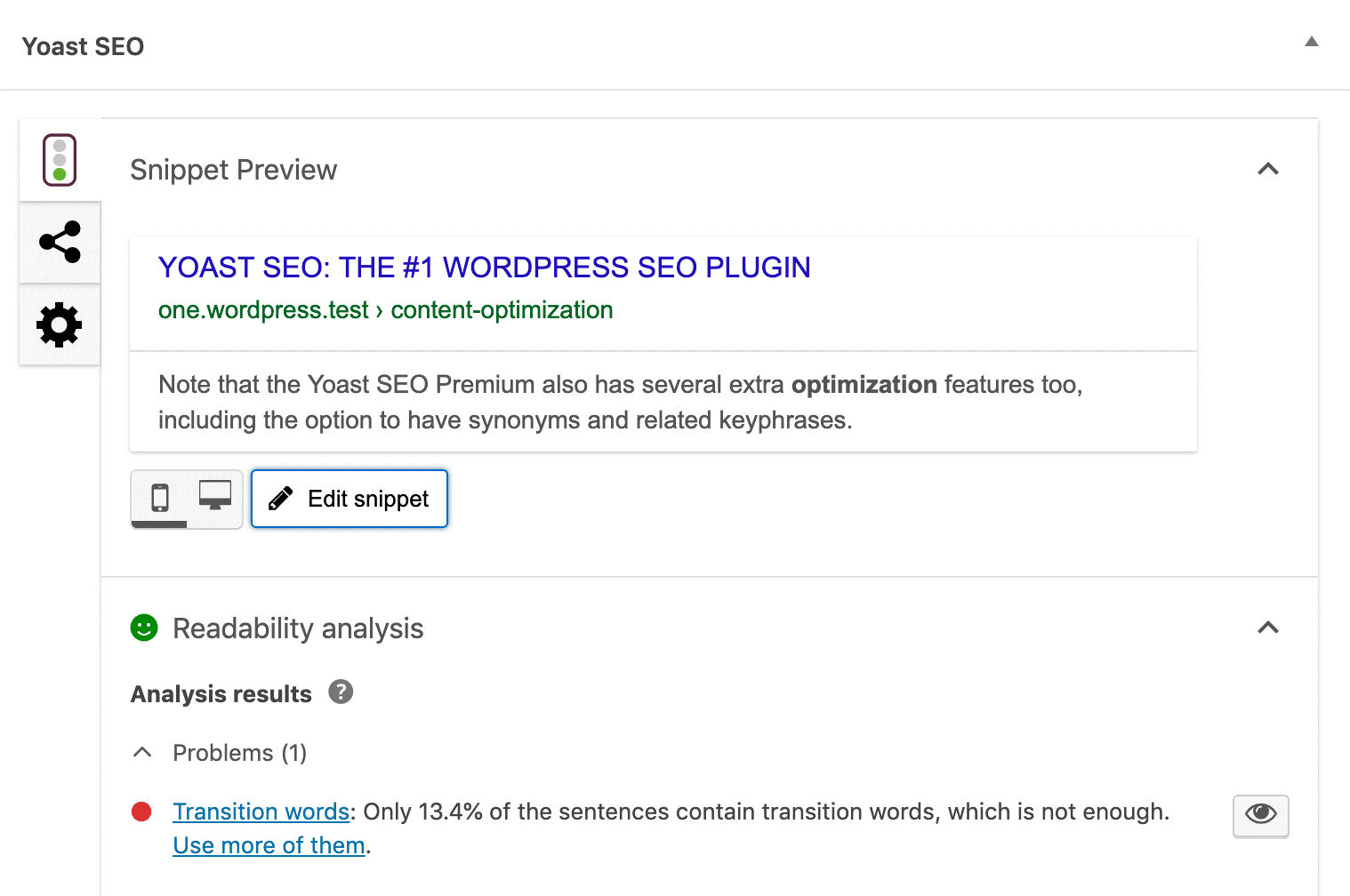The width and height of the screenshot is (1350, 896).
Task: Click the red problem indicator dot
Action: coord(142,810)
